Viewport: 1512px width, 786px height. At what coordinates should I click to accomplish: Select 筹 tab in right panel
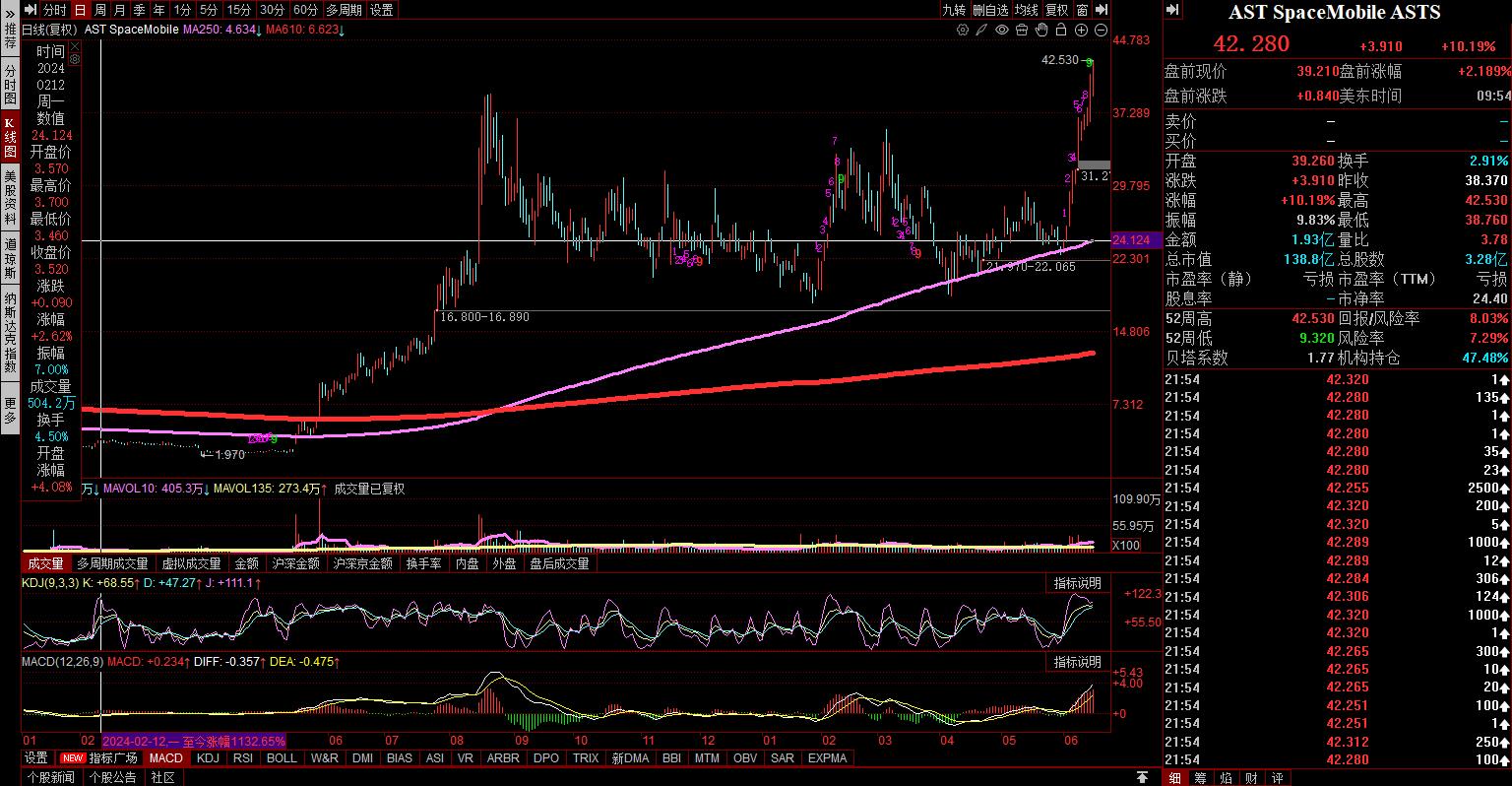[1201, 777]
